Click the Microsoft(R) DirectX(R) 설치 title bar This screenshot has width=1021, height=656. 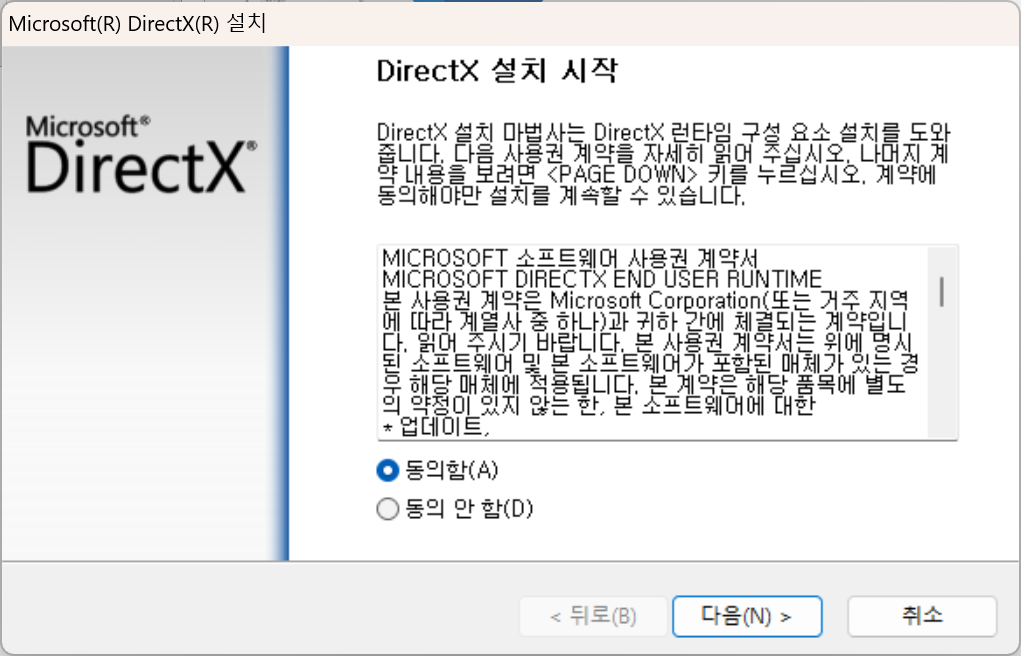point(510,24)
